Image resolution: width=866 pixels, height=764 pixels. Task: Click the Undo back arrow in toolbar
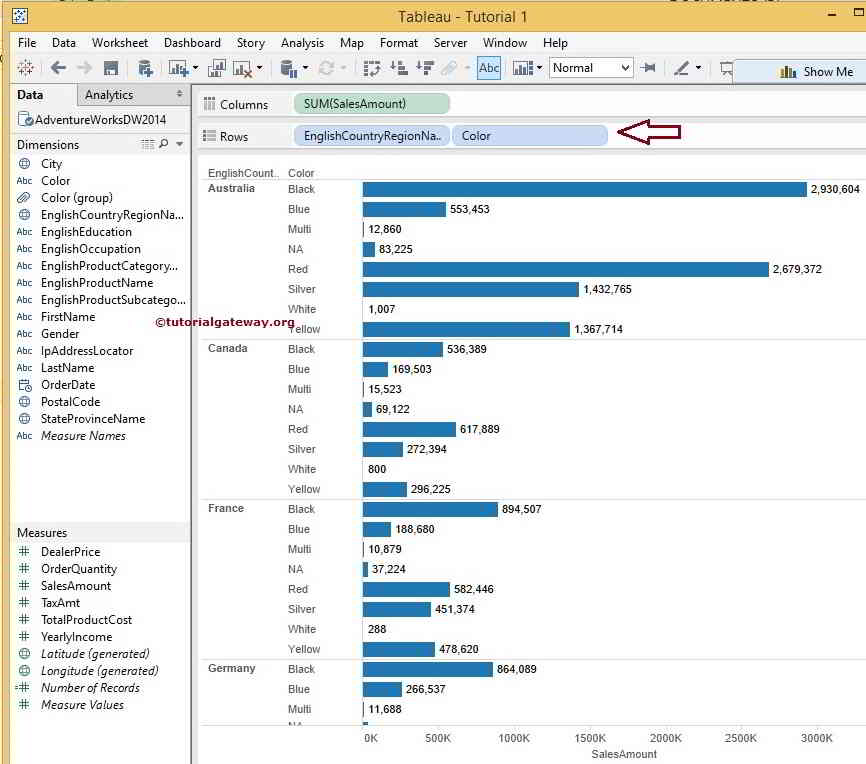pos(58,68)
